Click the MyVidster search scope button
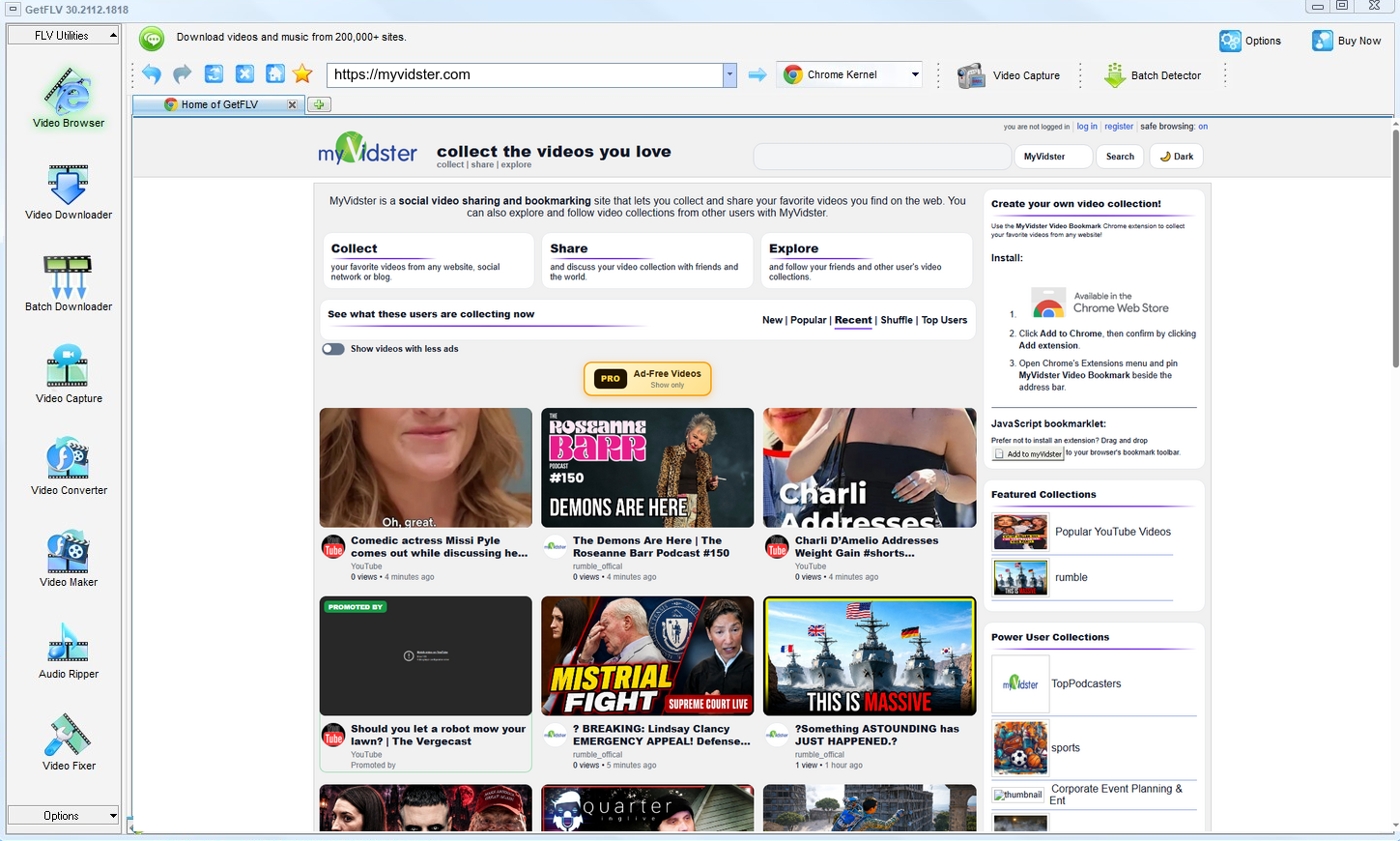 [x=1053, y=157]
